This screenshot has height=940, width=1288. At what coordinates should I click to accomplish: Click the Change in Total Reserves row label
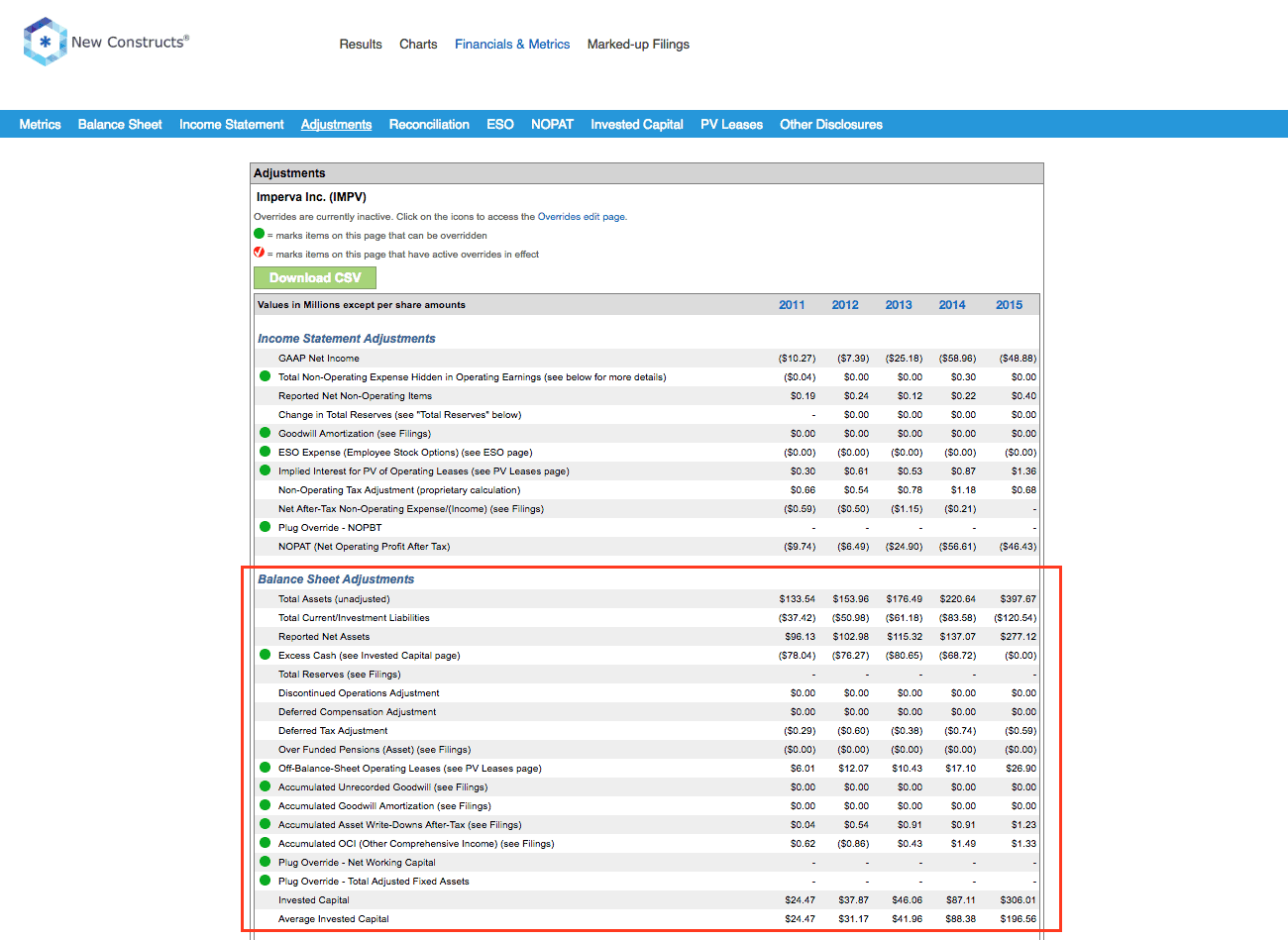[x=399, y=414]
